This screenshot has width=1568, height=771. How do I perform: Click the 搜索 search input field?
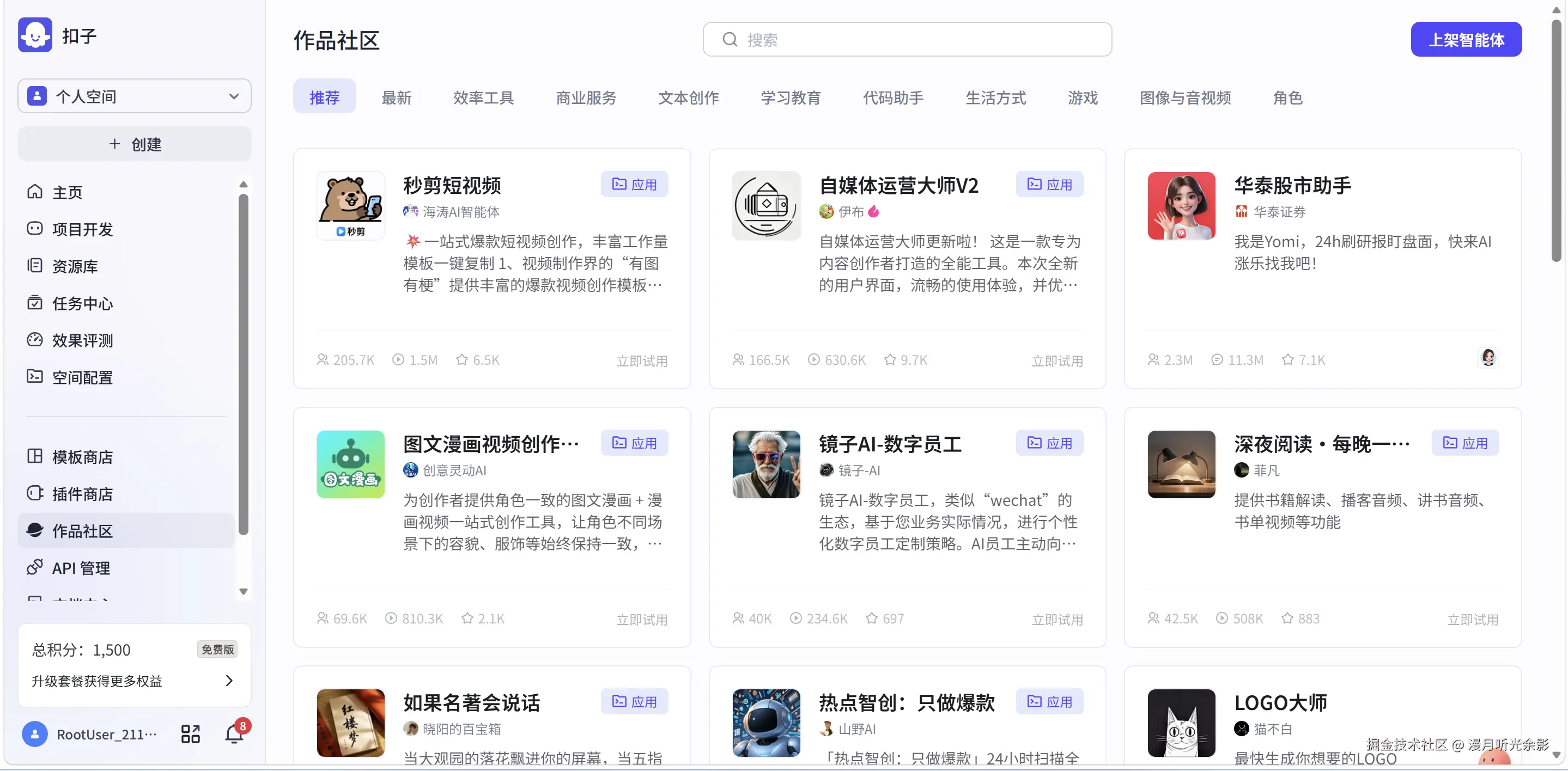pyautogui.click(x=907, y=40)
